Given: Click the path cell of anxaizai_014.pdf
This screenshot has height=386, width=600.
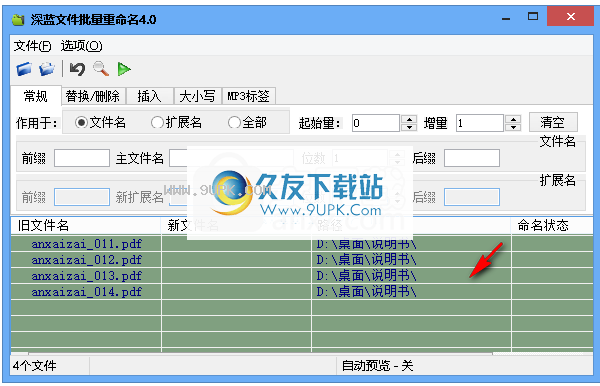Looking at the screenshot, I should (411, 292).
